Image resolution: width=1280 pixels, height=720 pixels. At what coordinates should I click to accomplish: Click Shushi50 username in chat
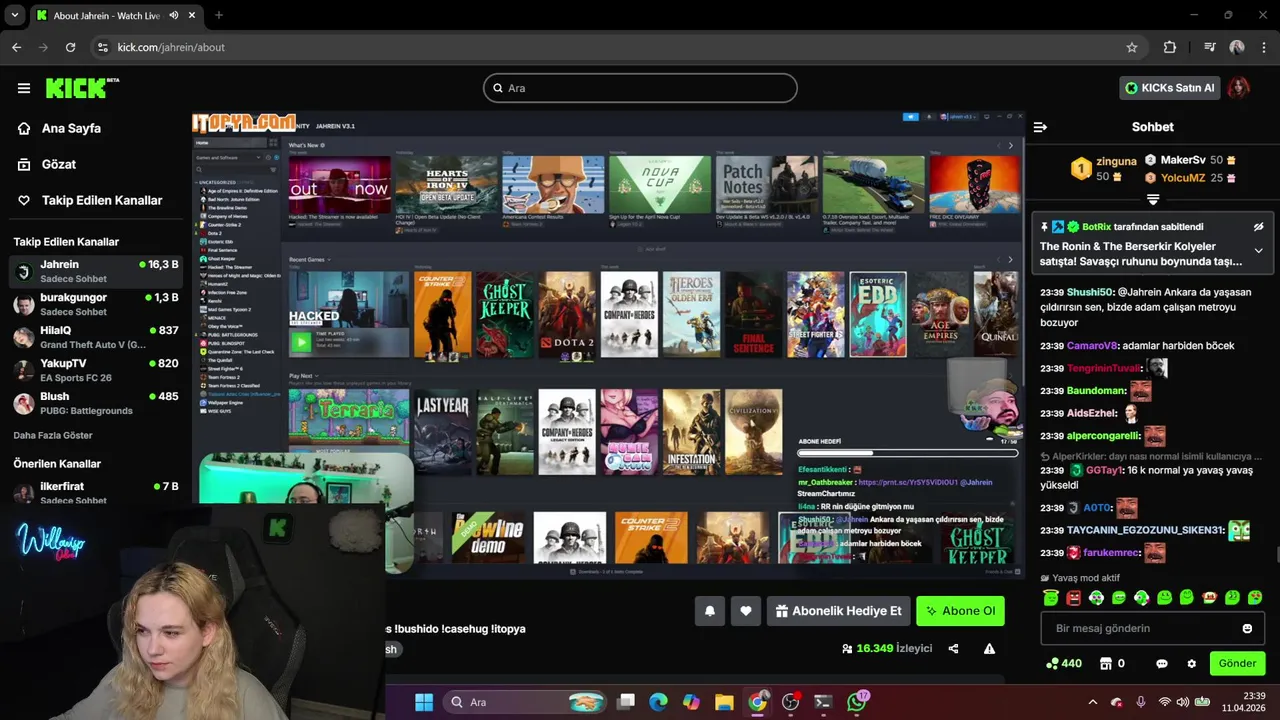(1090, 292)
